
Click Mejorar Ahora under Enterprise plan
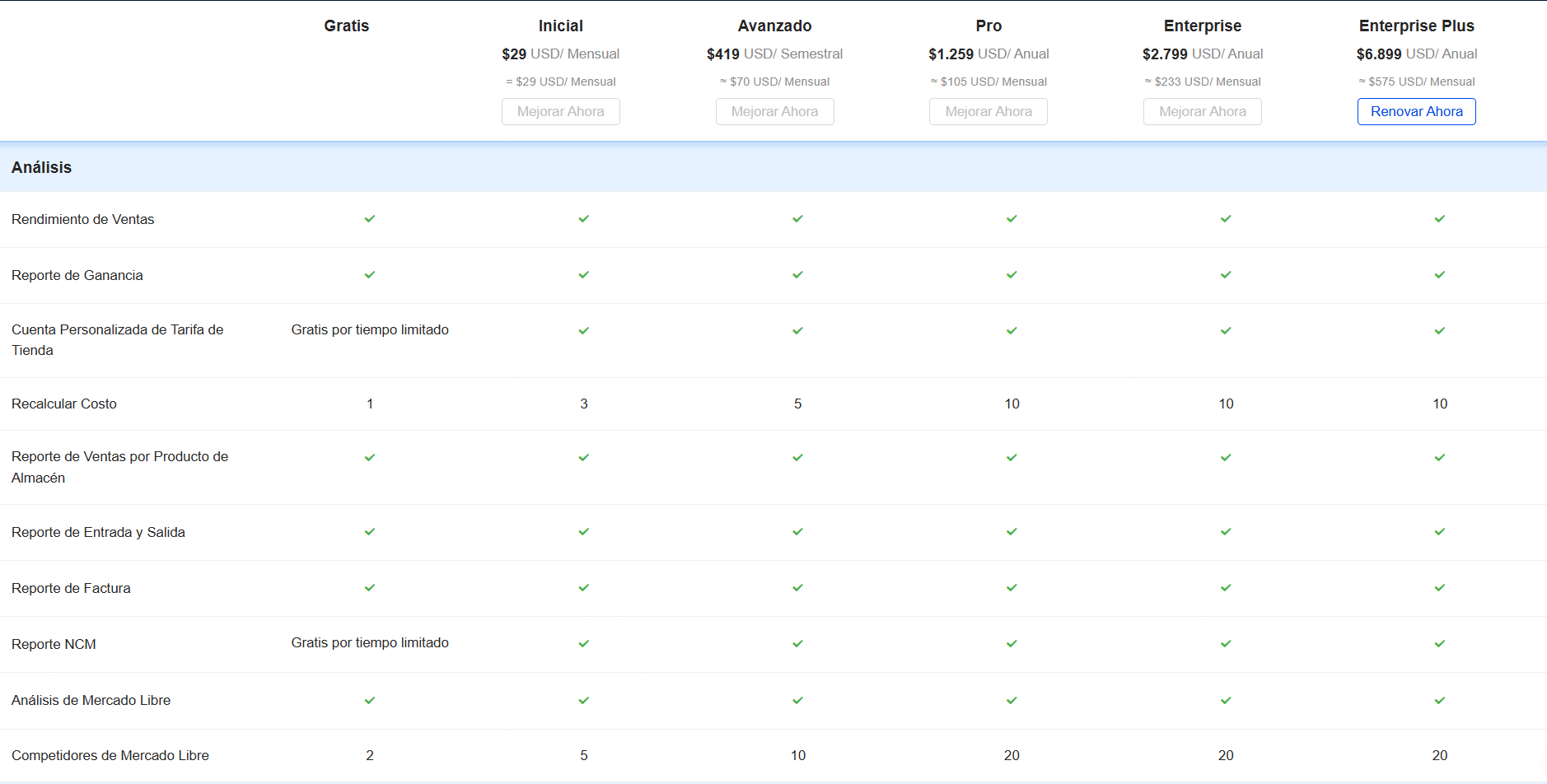1202,111
